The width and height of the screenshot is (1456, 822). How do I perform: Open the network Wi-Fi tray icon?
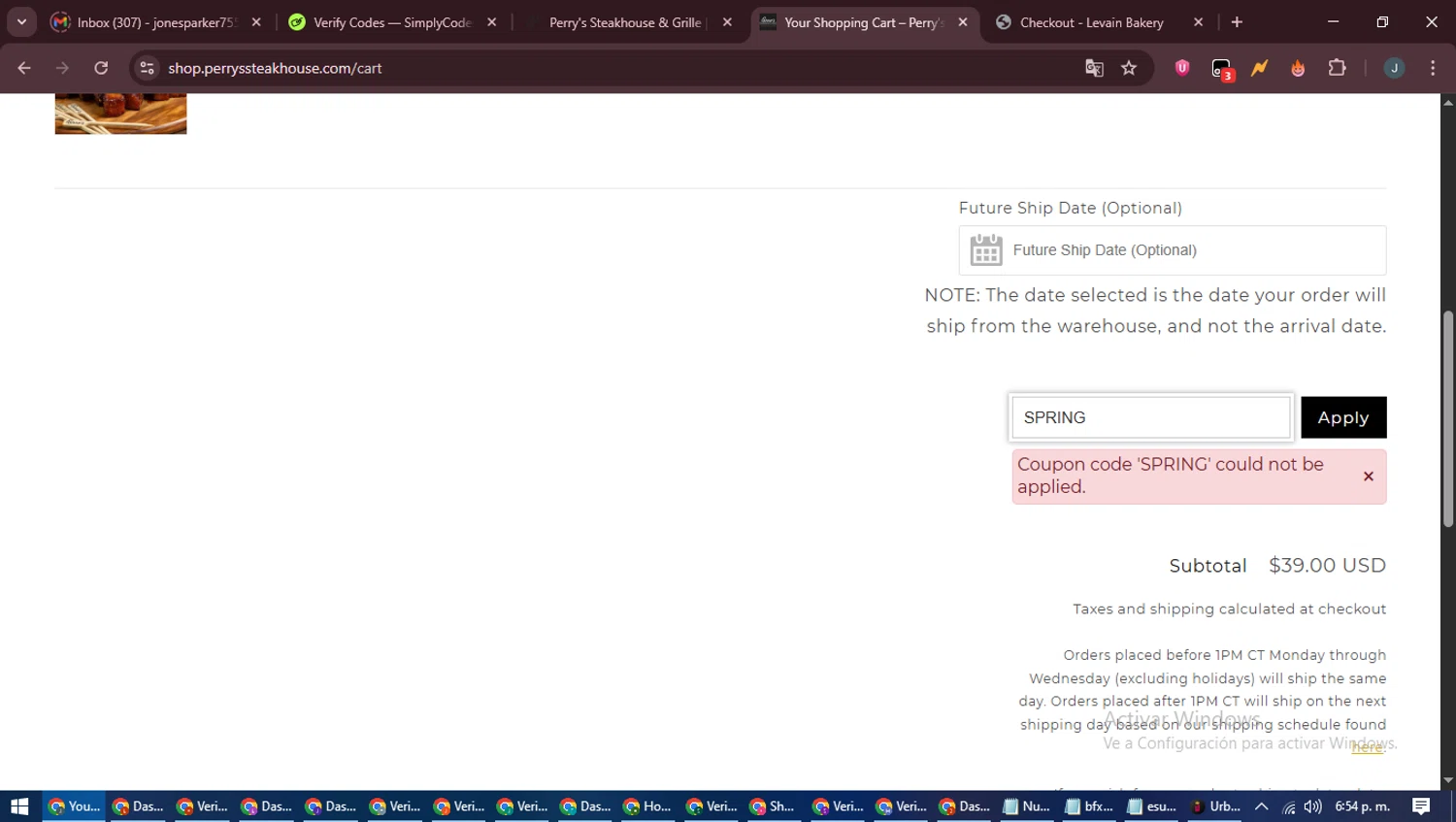pos(1289,806)
